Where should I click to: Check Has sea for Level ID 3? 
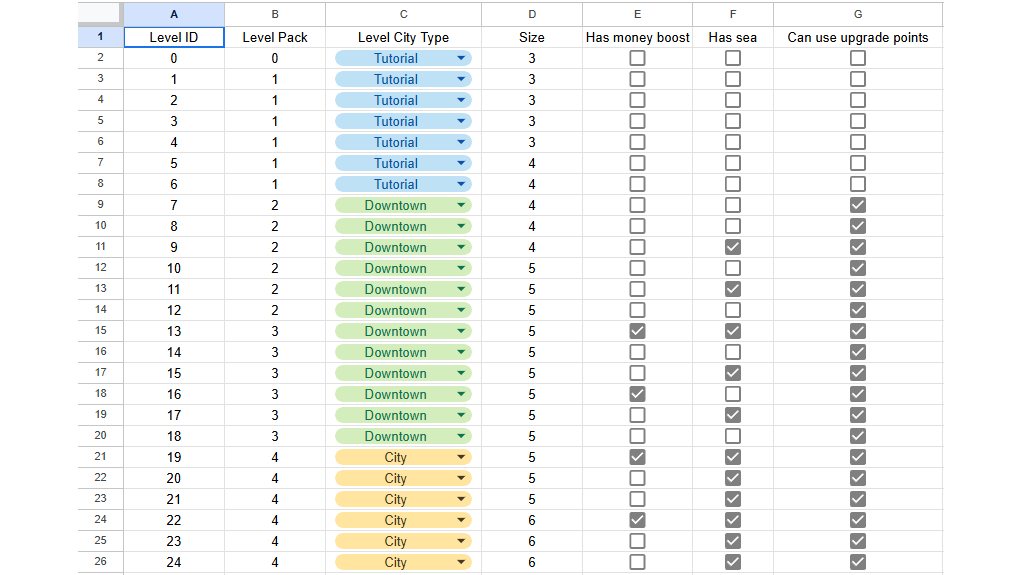[733, 121]
